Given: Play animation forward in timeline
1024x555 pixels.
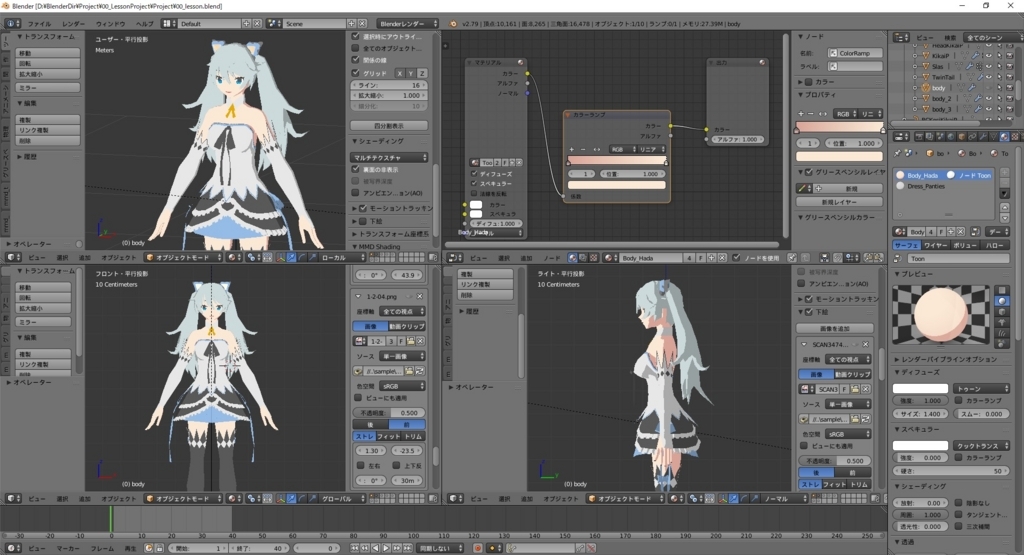Looking at the screenshot, I should pyautogui.click(x=386, y=548).
